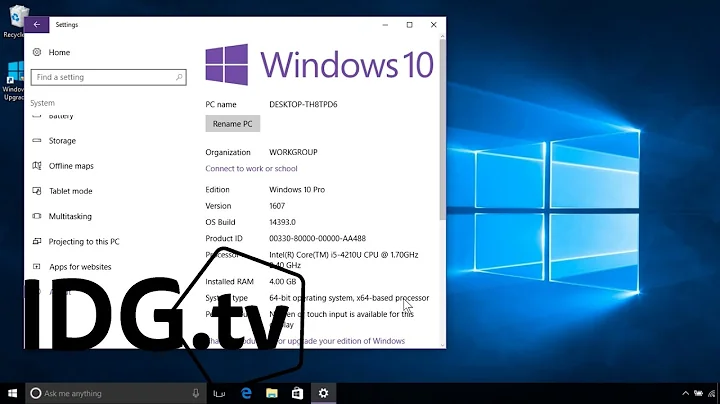Open Storage settings
The width and height of the screenshot is (720, 404).
(x=62, y=141)
